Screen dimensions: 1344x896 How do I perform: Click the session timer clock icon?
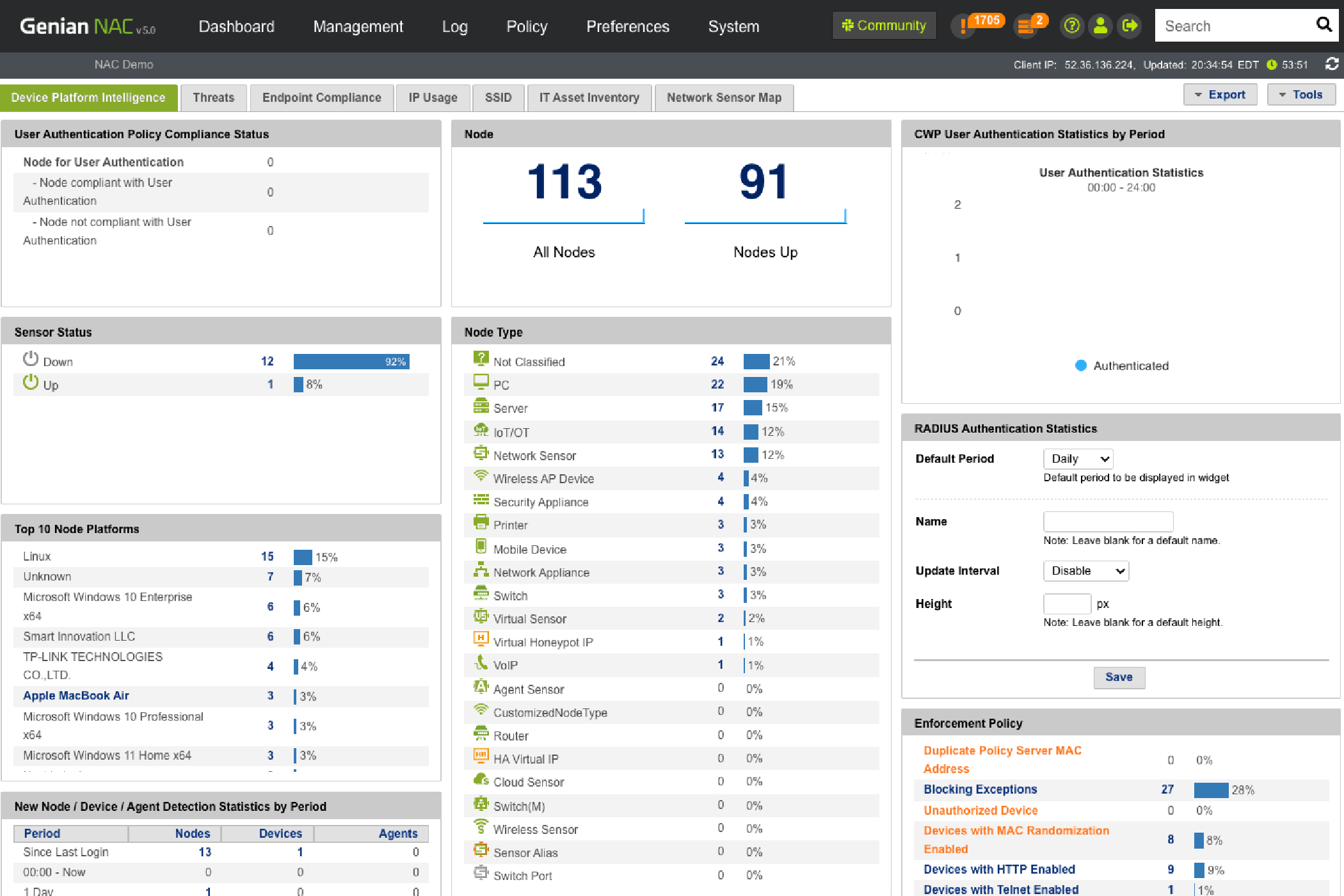coord(1272,65)
